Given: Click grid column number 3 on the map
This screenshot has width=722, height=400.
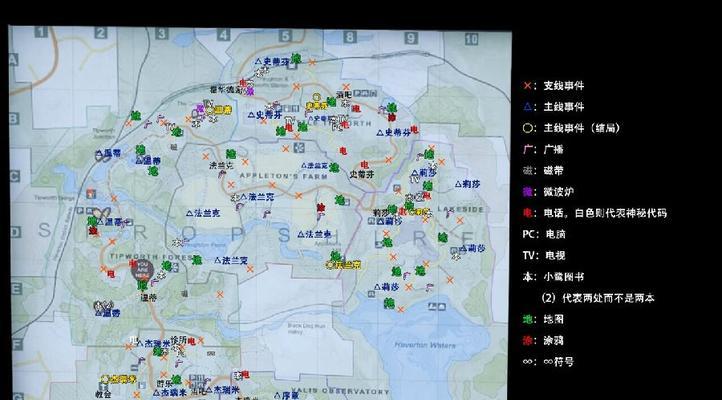Looking at the screenshot, I should coord(161,34).
